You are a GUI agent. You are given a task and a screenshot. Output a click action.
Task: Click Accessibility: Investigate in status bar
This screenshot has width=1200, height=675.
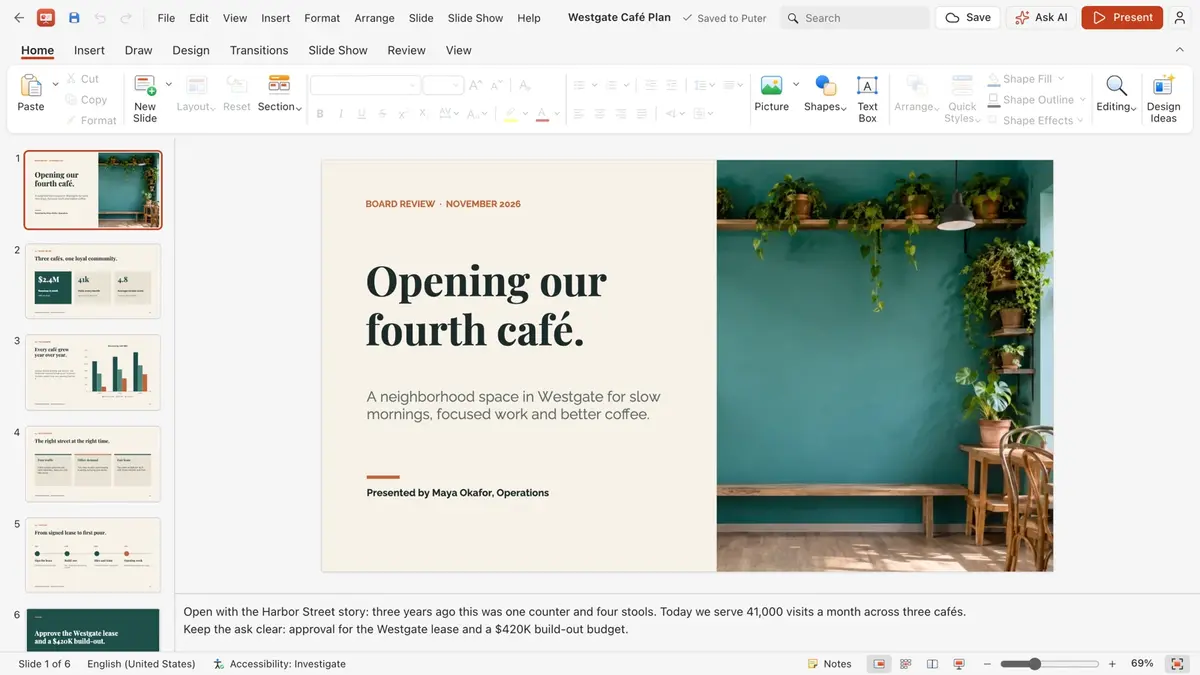pyautogui.click(x=279, y=664)
